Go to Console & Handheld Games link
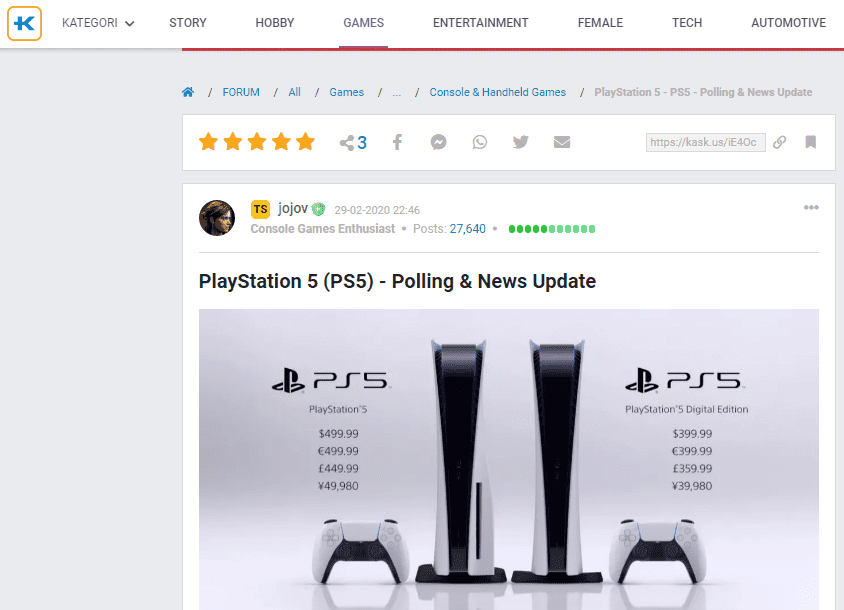The height and width of the screenshot is (610, 844). 497,92
